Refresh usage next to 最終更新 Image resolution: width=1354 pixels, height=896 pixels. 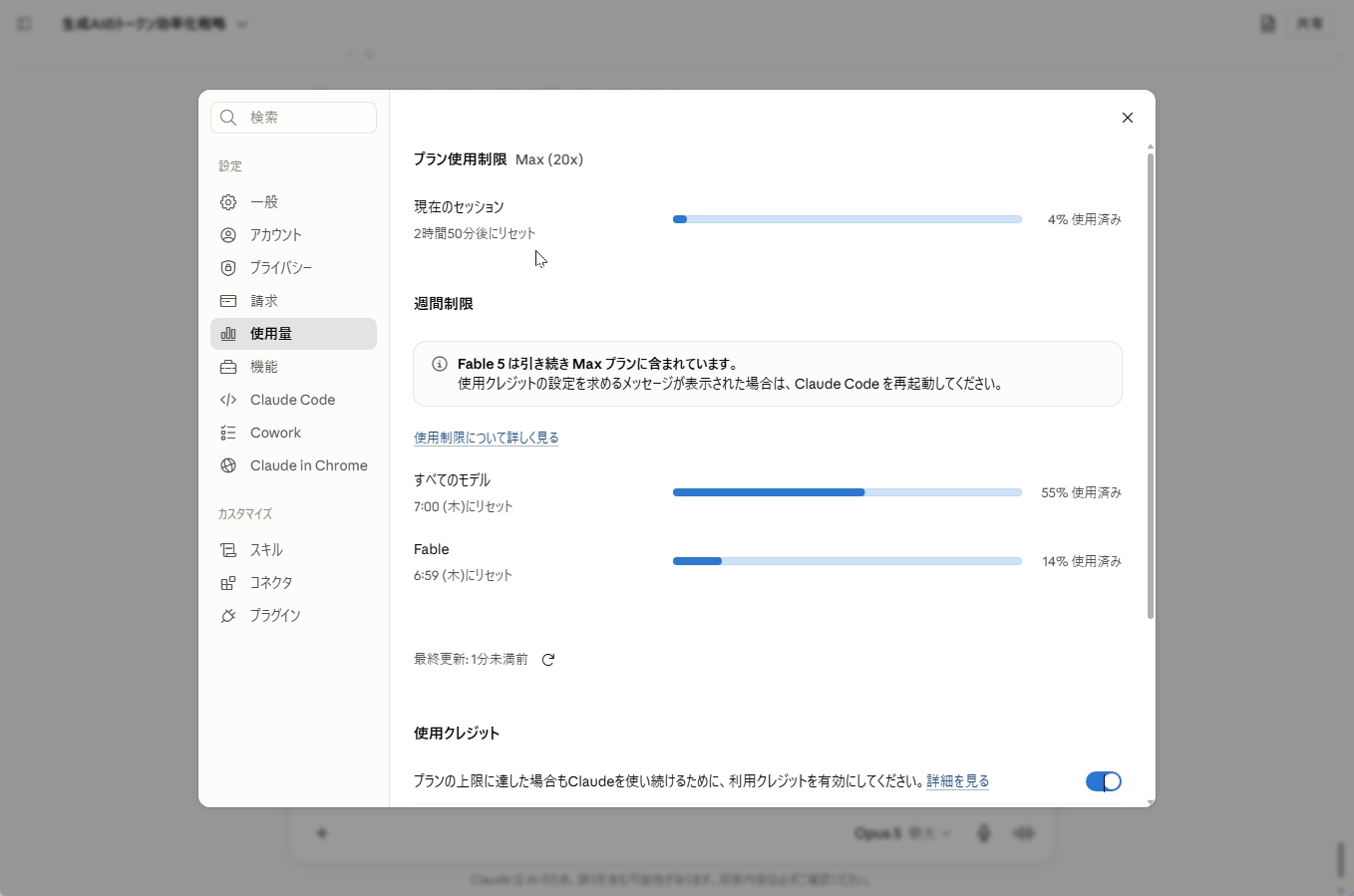point(548,660)
